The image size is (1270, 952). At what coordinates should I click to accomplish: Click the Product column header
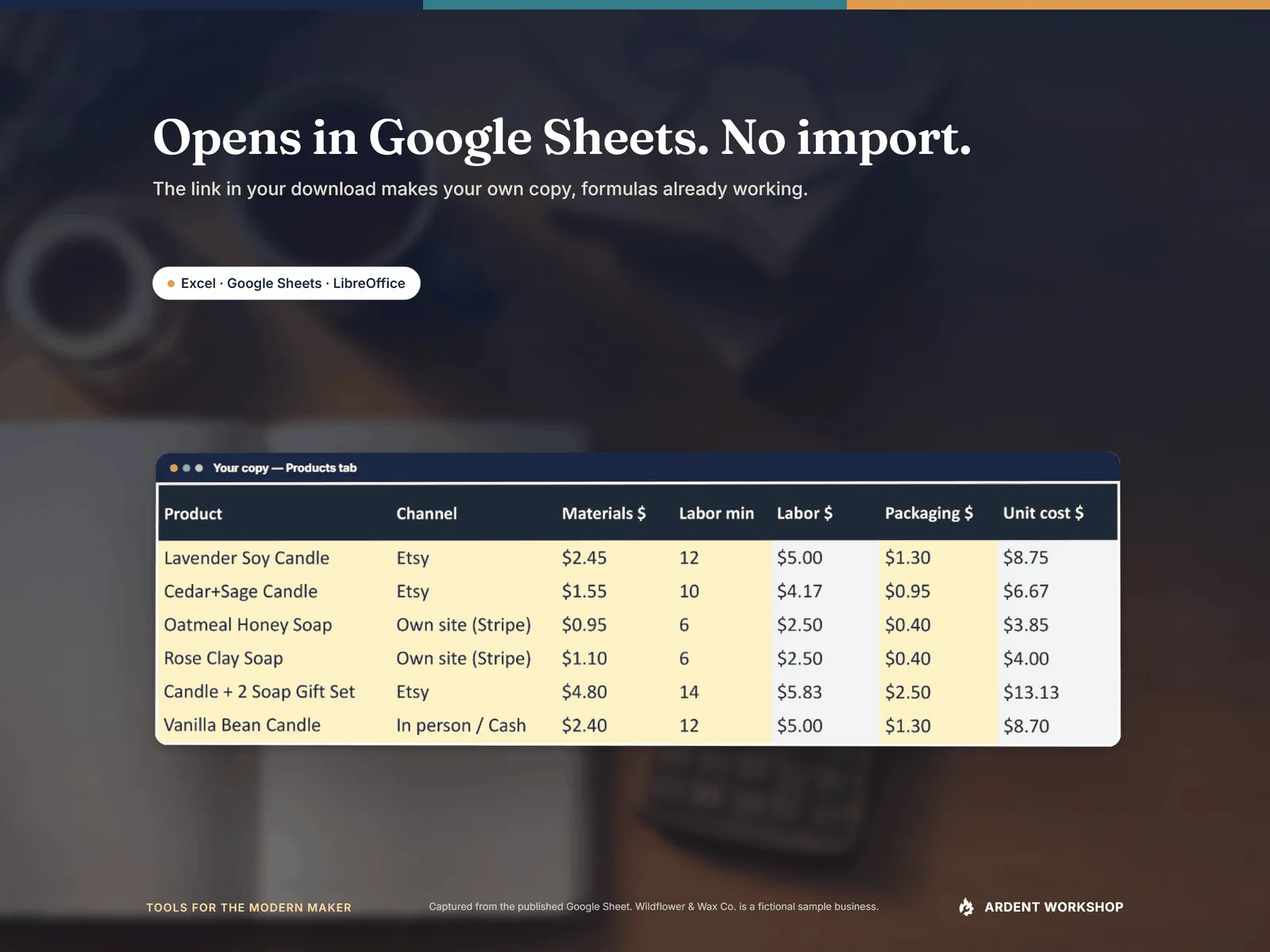[x=193, y=513]
